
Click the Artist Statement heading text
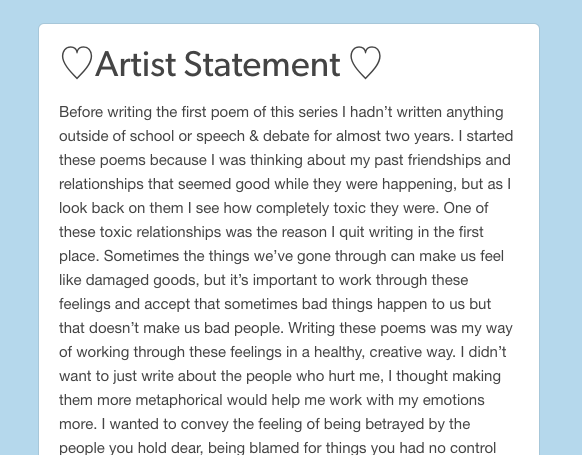coord(218,64)
